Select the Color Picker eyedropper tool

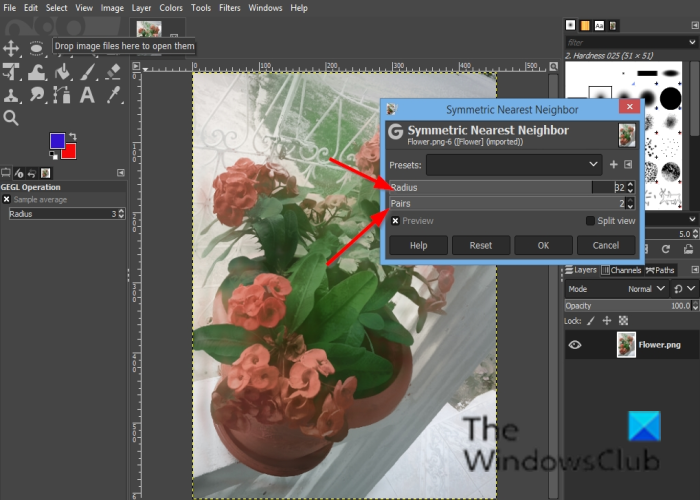click(112, 95)
